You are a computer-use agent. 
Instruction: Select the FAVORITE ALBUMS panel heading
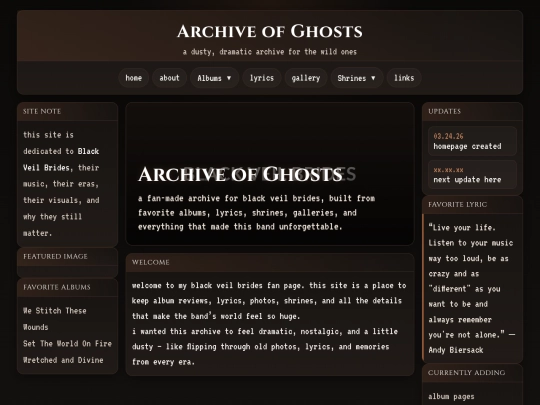click(57, 287)
